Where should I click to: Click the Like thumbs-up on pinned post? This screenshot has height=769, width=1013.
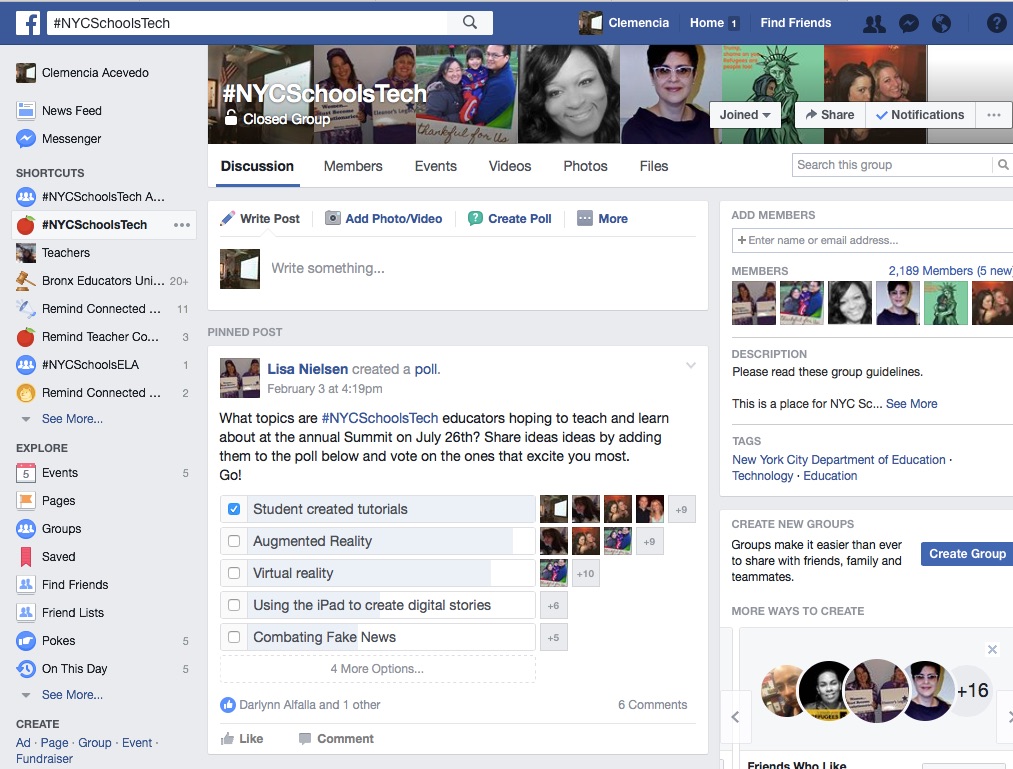point(242,739)
